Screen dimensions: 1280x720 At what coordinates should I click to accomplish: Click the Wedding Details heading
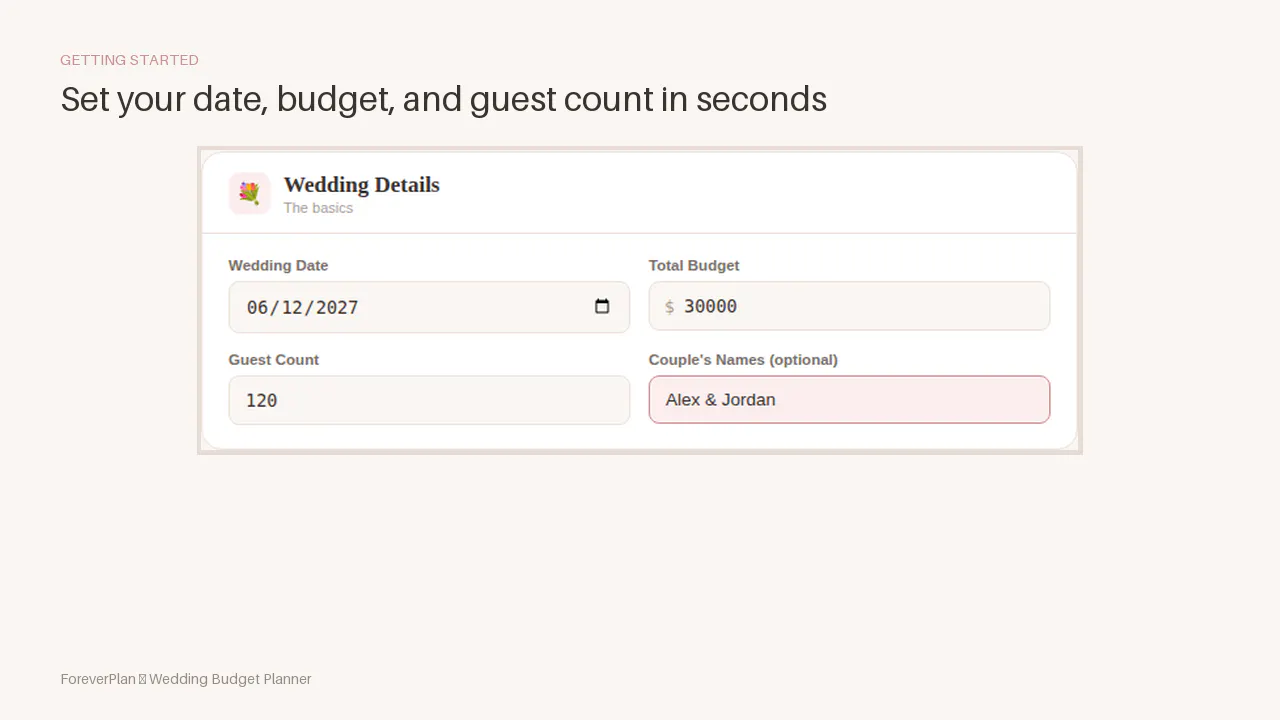tap(361, 185)
